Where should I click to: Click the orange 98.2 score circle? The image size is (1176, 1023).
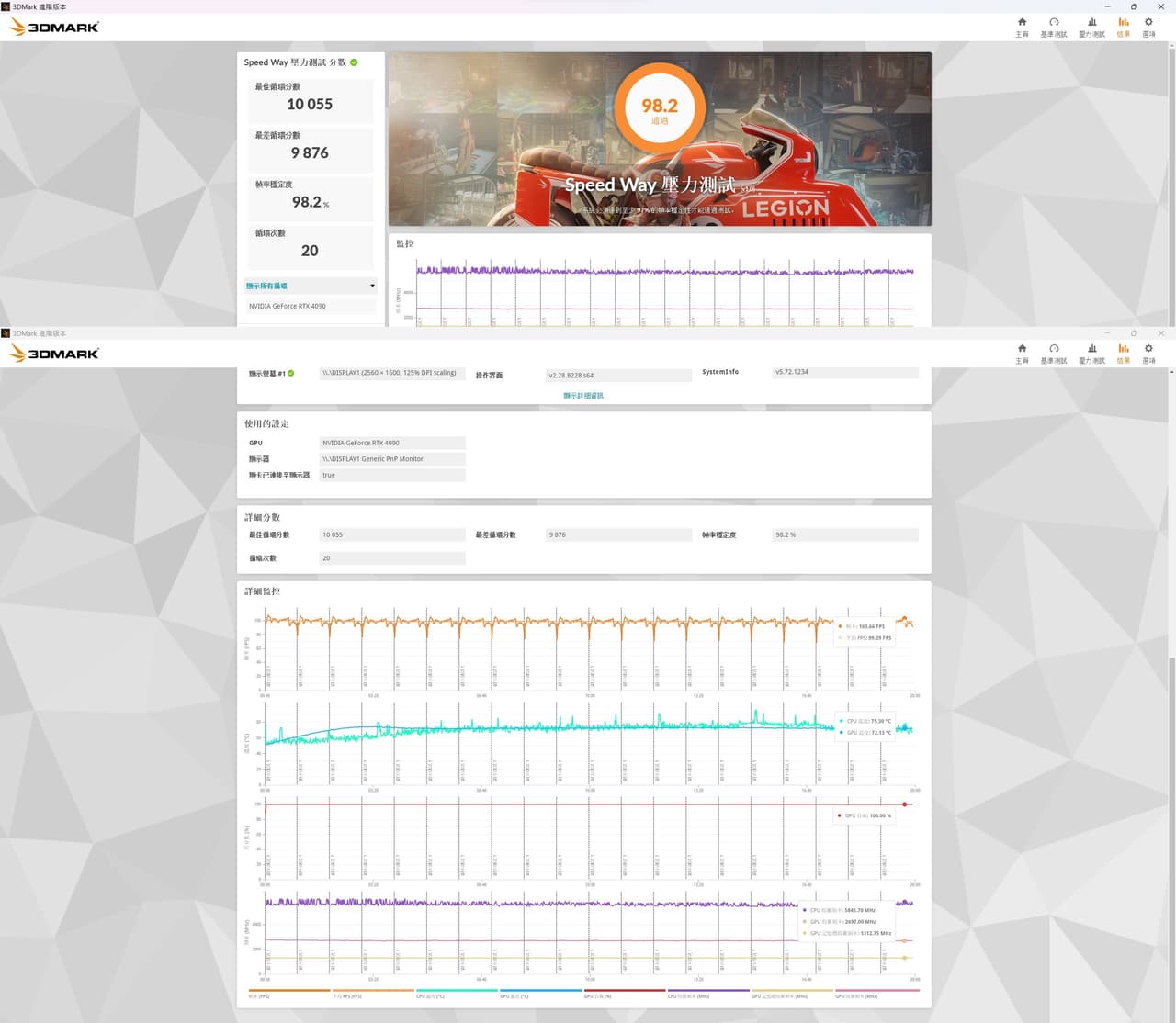click(660, 108)
